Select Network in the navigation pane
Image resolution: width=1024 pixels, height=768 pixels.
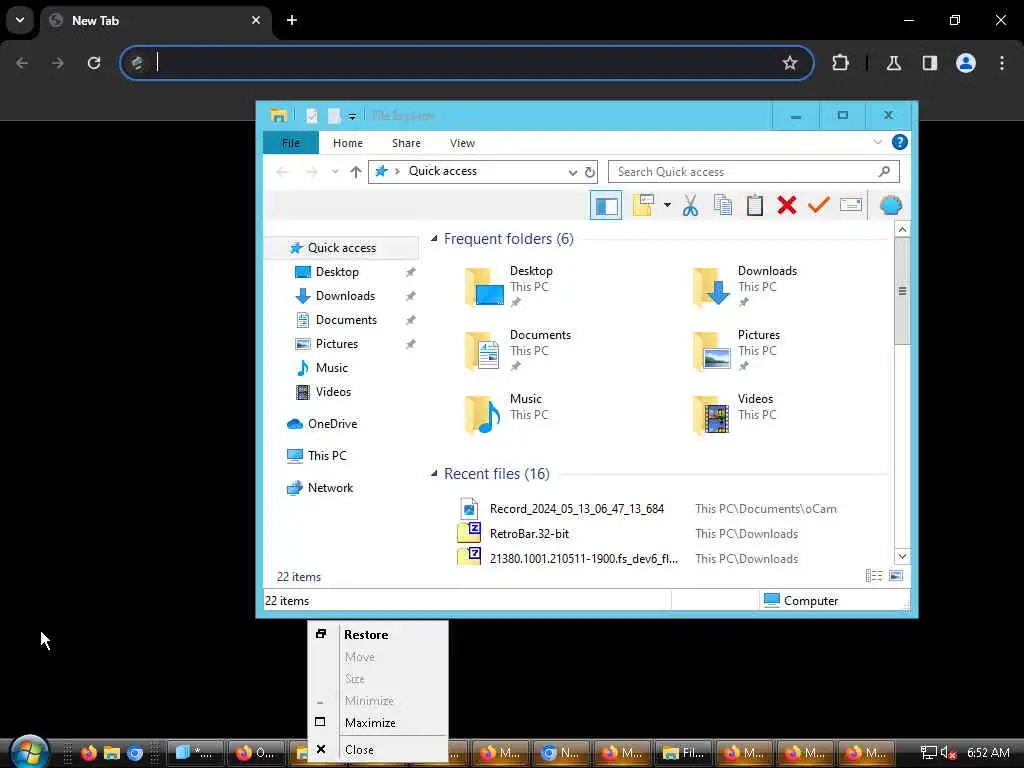330,488
